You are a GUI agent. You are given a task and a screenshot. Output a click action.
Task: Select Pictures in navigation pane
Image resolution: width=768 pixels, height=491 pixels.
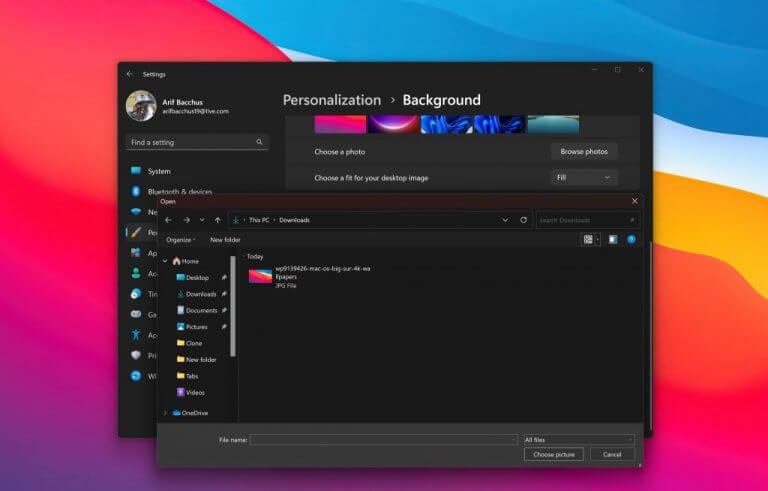pos(192,327)
